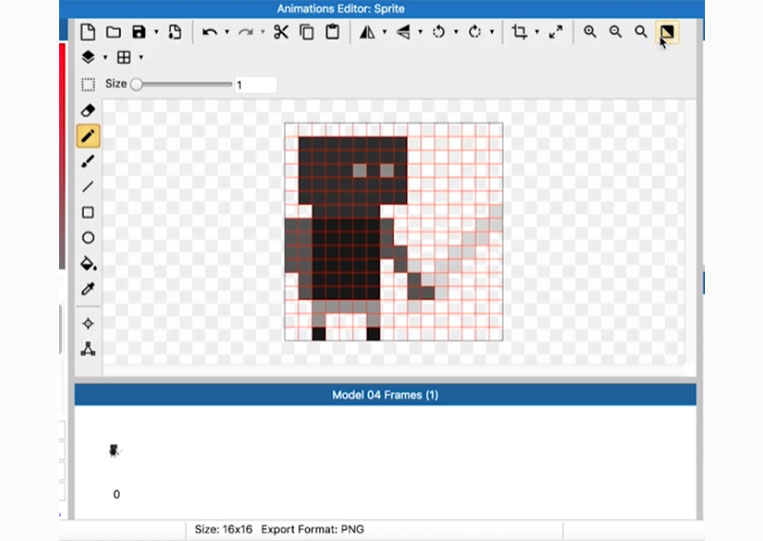
Task: Rotate the sprite clockwise
Action: (x=474, y=32)
